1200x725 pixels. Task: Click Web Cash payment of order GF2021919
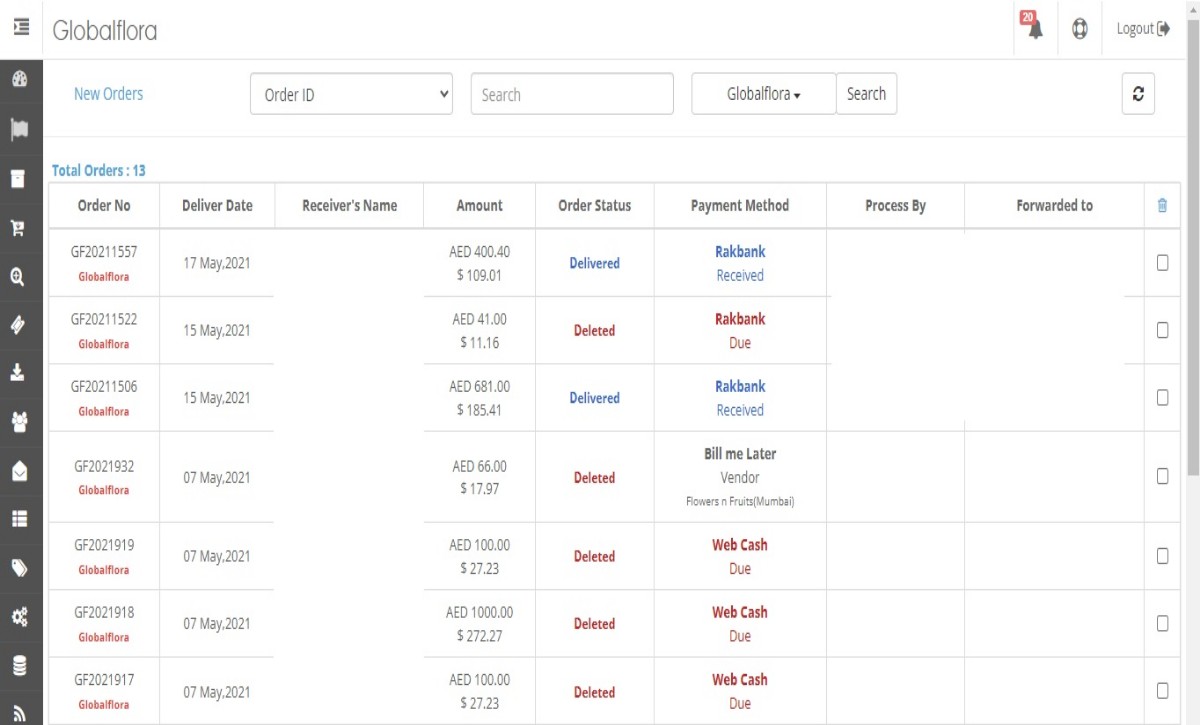point(740,545)
